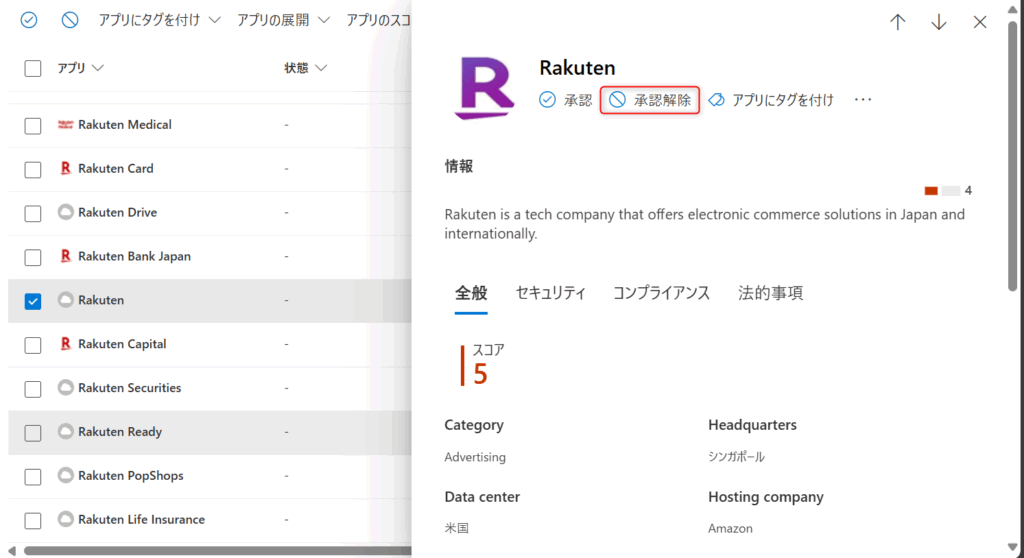The height and width of the screenshot is (558, 1024).
Task: Open the アプリの展開 dropdown
Action: pos(283,20)
